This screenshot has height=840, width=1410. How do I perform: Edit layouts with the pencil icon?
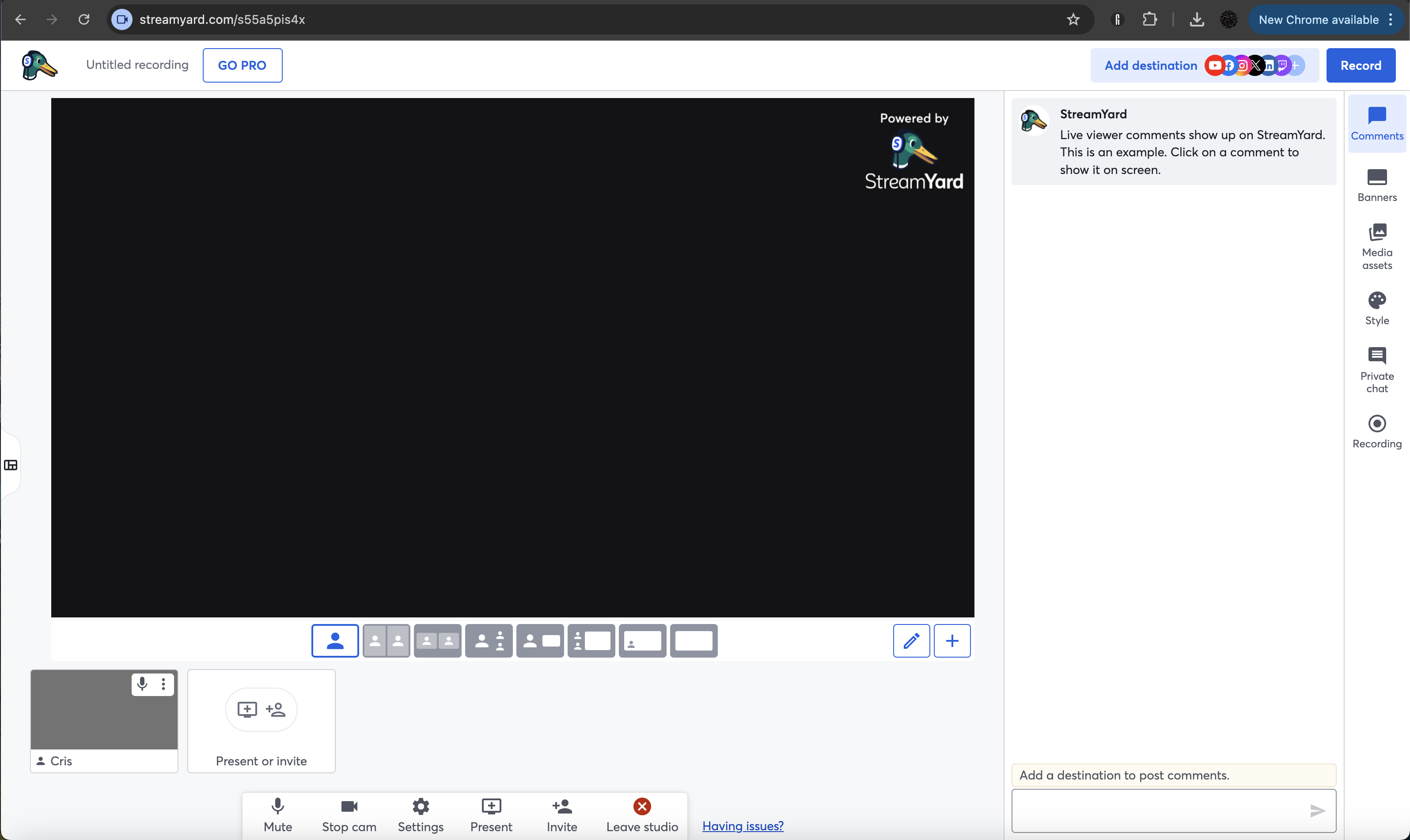tap(911, 641)
